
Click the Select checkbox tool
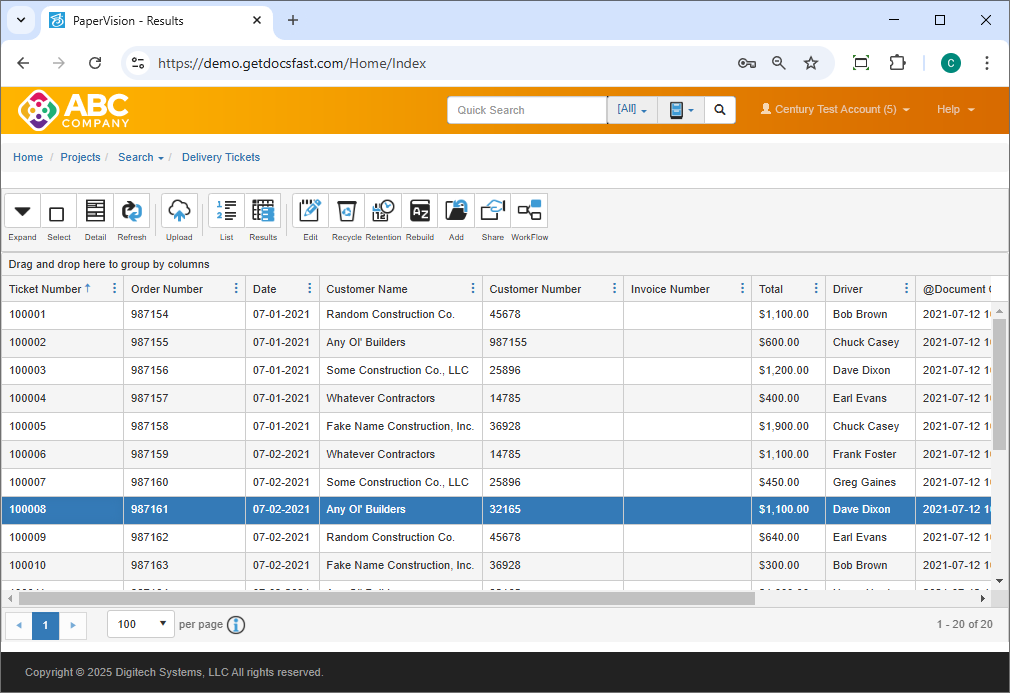click(x=58, y=213)
